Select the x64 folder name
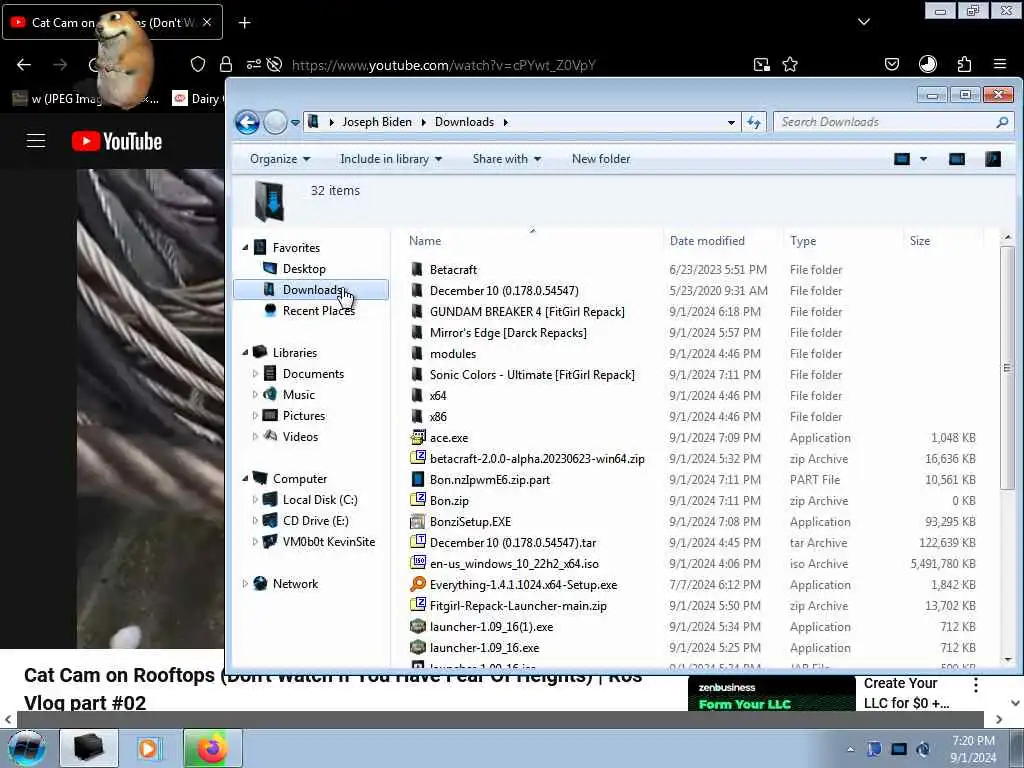The height and width of the screenshot is (768, 1024). tap(438, 396)
